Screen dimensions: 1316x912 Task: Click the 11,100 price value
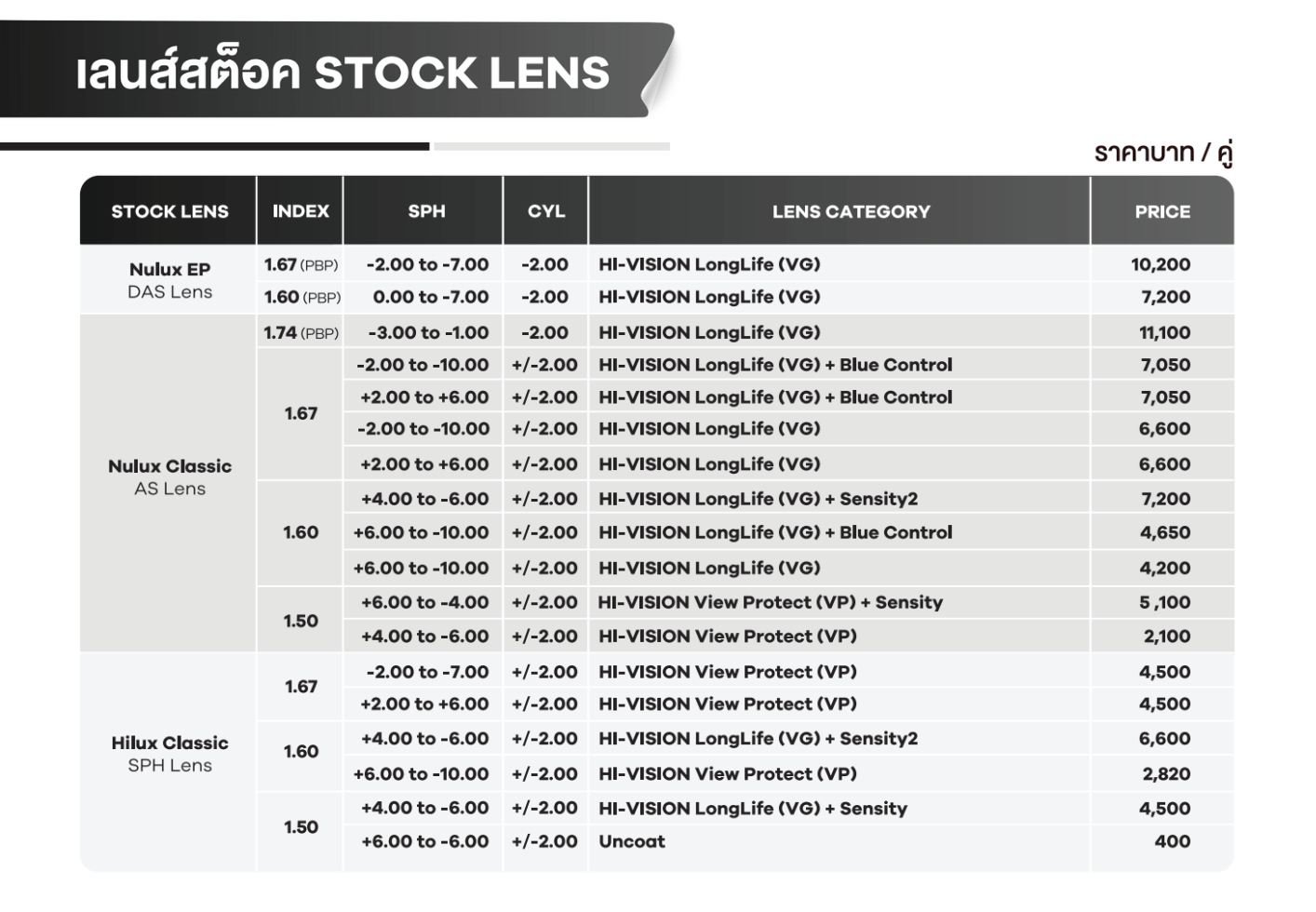(x=1164, y=333)
